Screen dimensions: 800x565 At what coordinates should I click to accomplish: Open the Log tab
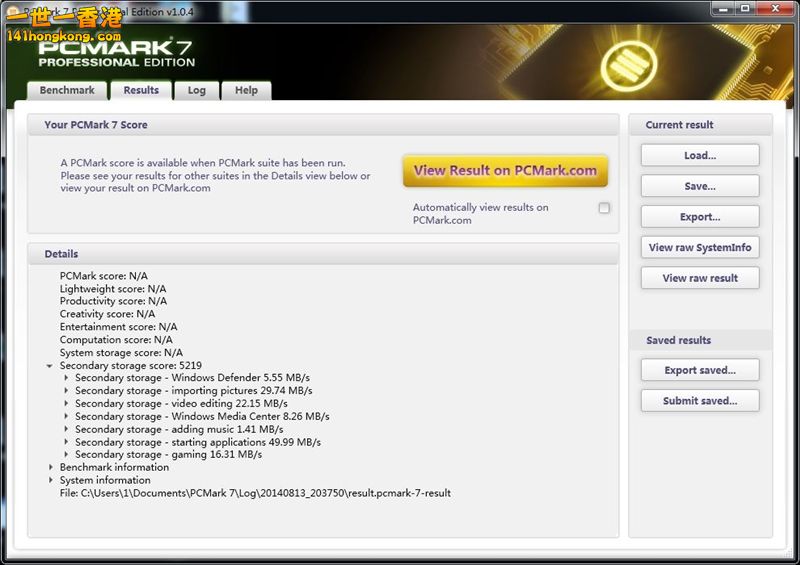196,90
